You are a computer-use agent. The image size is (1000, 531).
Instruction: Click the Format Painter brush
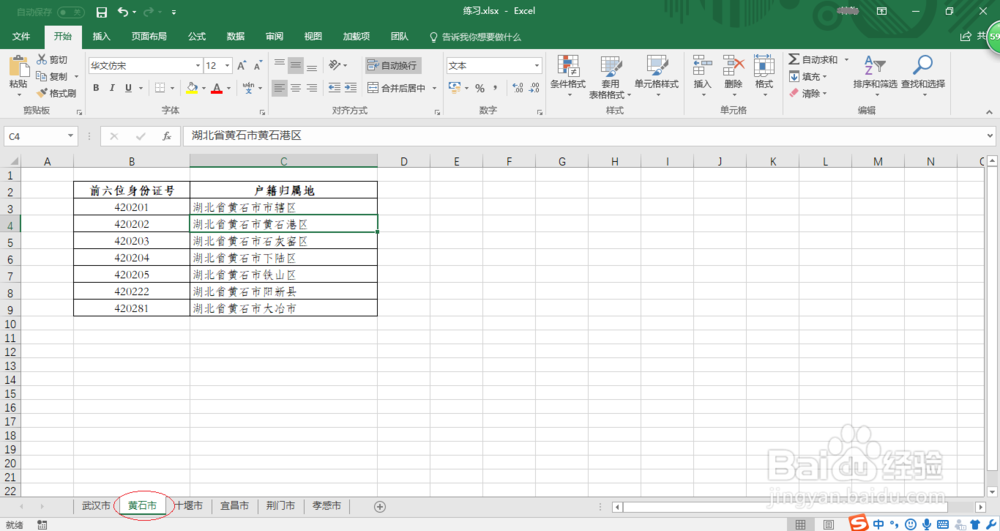pyautogui.click(x=56, y=93)
